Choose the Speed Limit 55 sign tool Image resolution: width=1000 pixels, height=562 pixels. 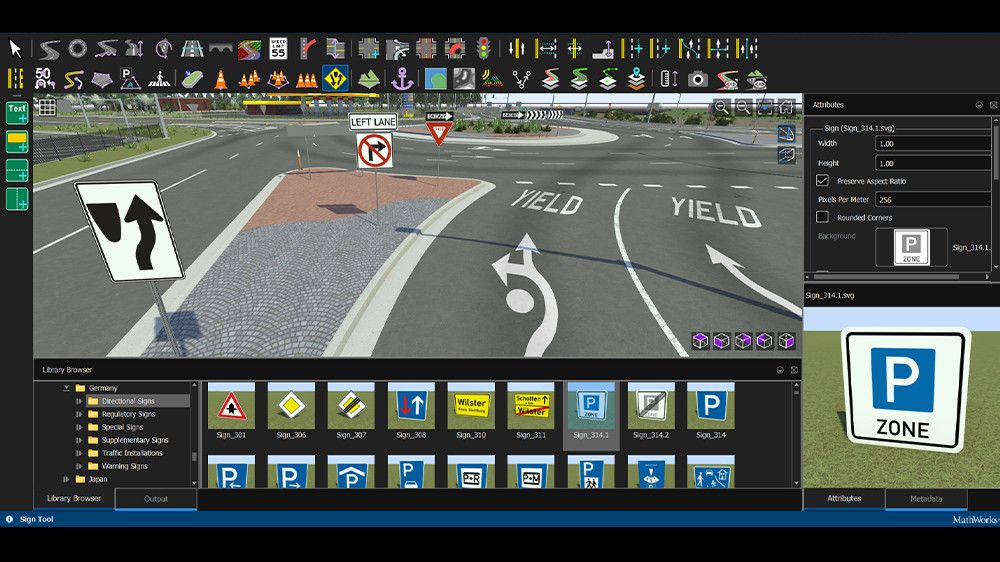tap(278, 48)
